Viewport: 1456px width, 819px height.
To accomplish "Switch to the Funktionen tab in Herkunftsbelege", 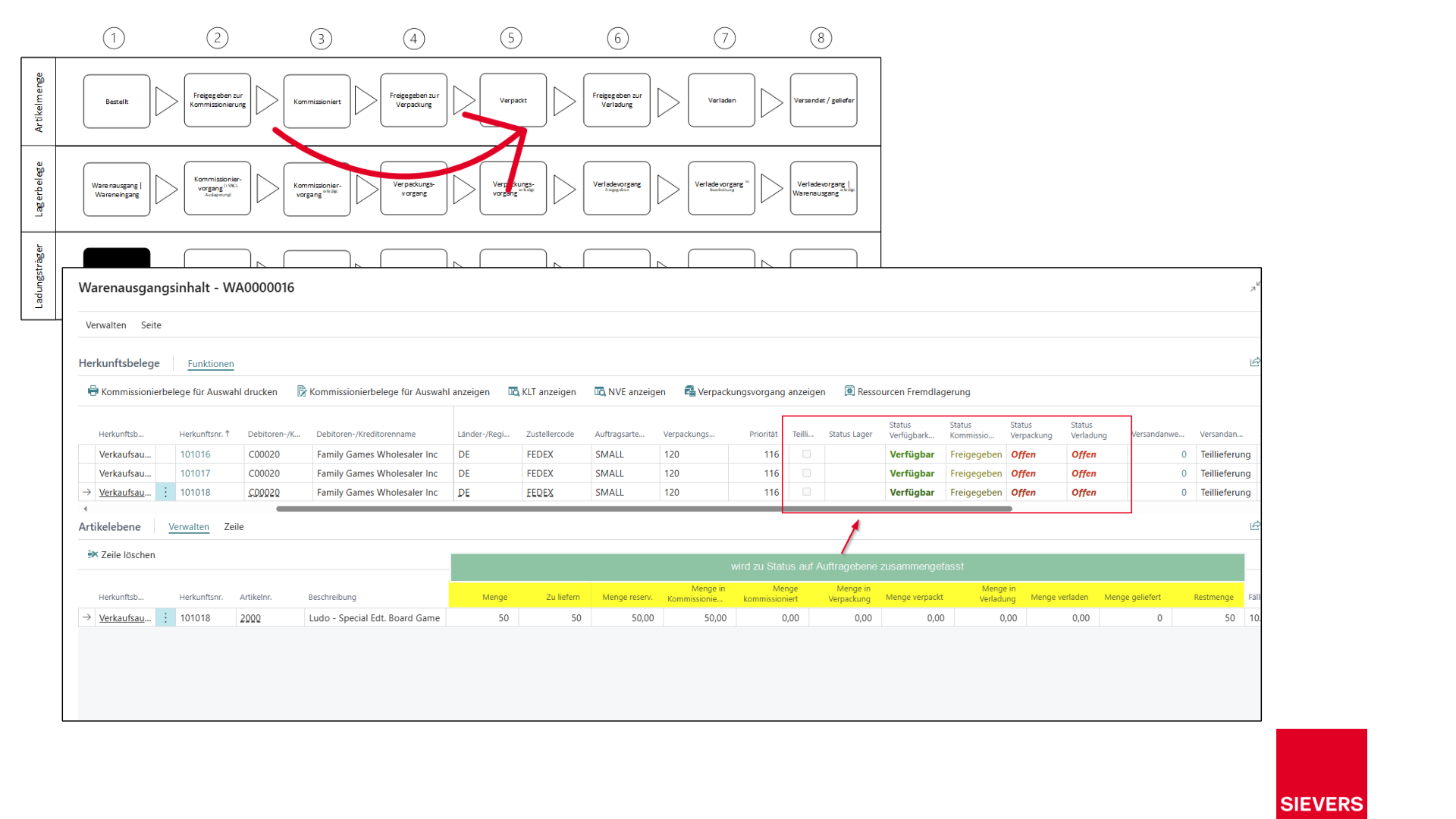I will (211, 363).
